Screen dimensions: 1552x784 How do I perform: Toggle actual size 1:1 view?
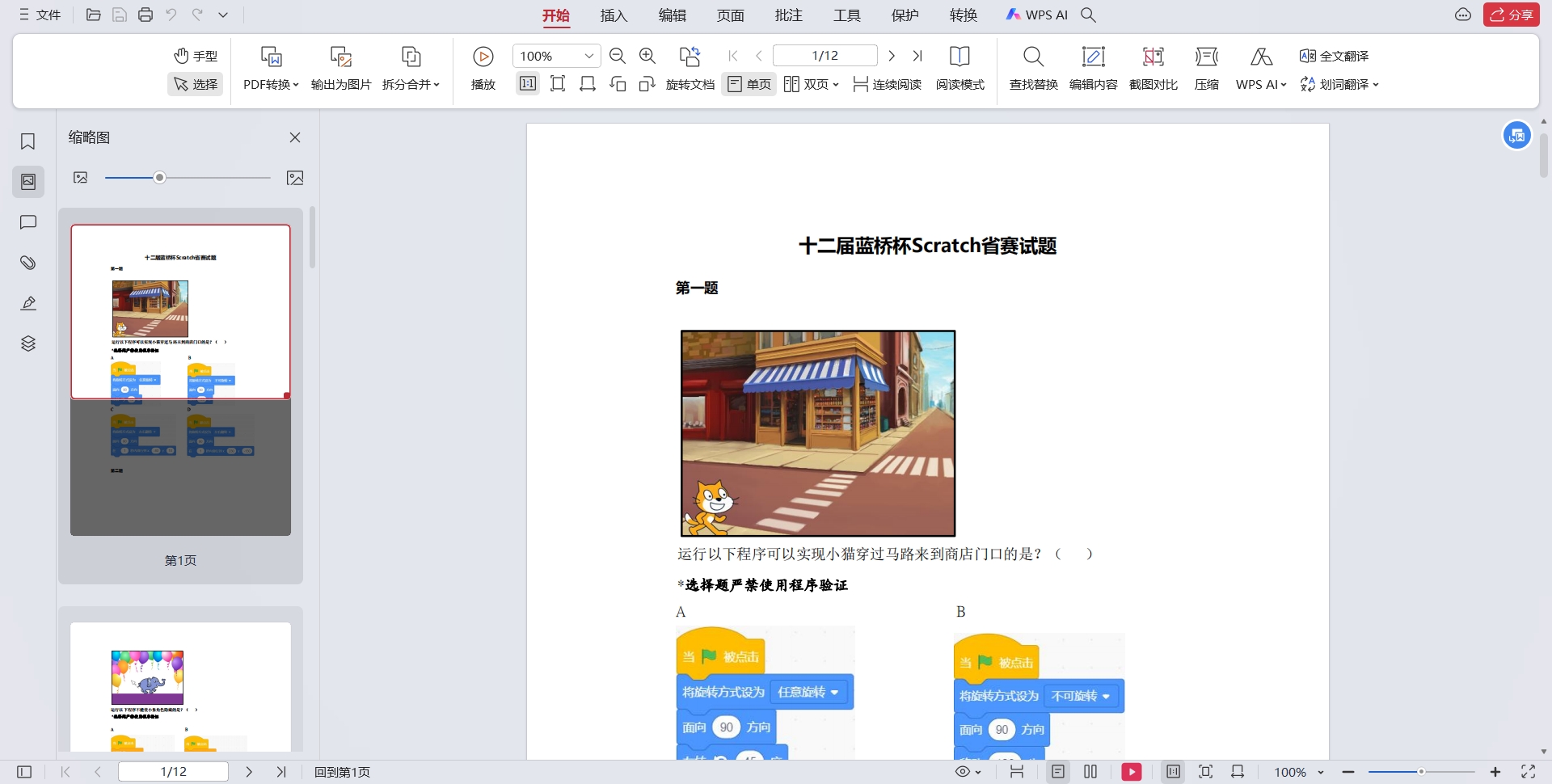(x=528, y=84)
